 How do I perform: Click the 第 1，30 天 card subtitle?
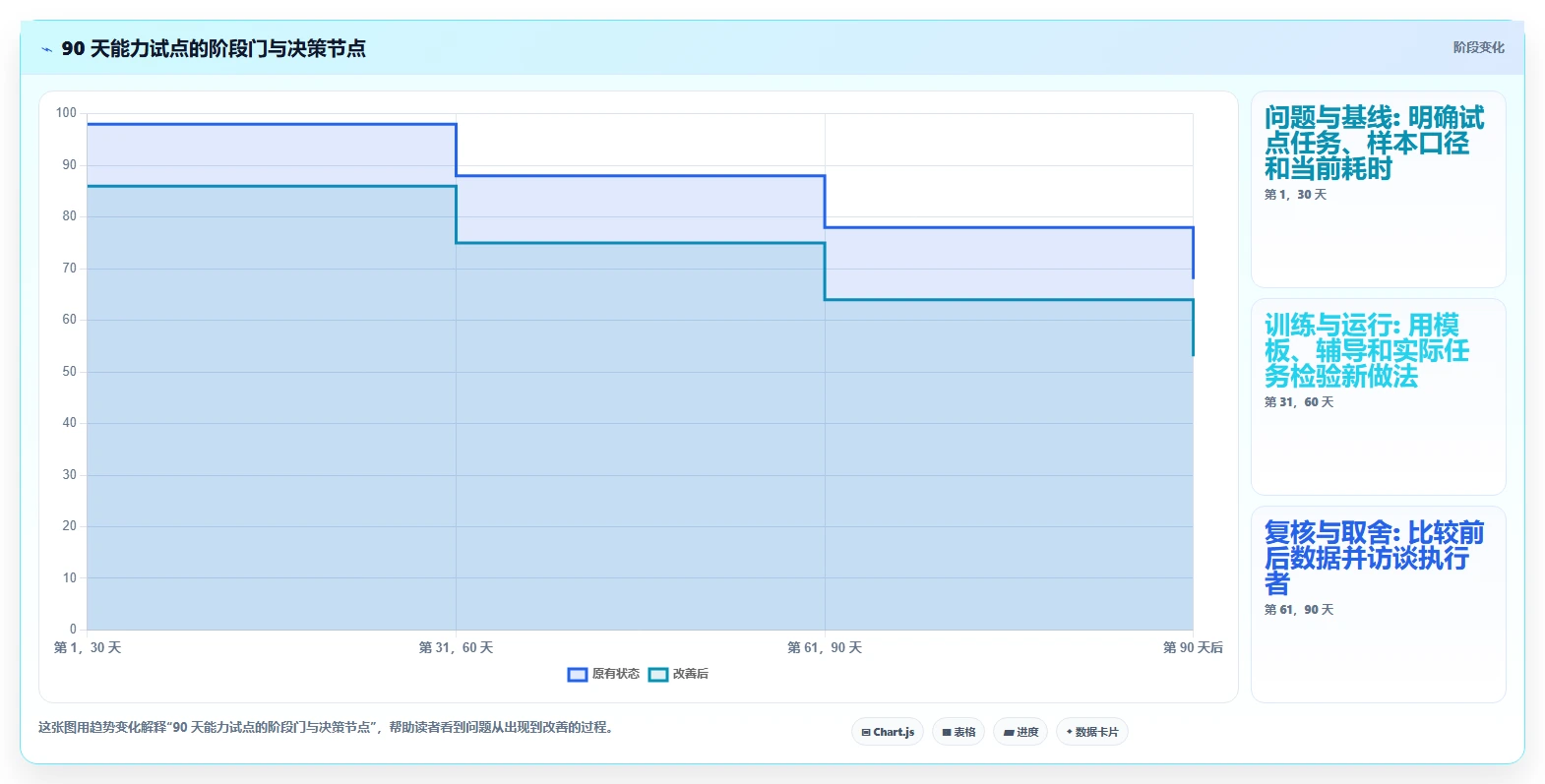[1295, 195]
